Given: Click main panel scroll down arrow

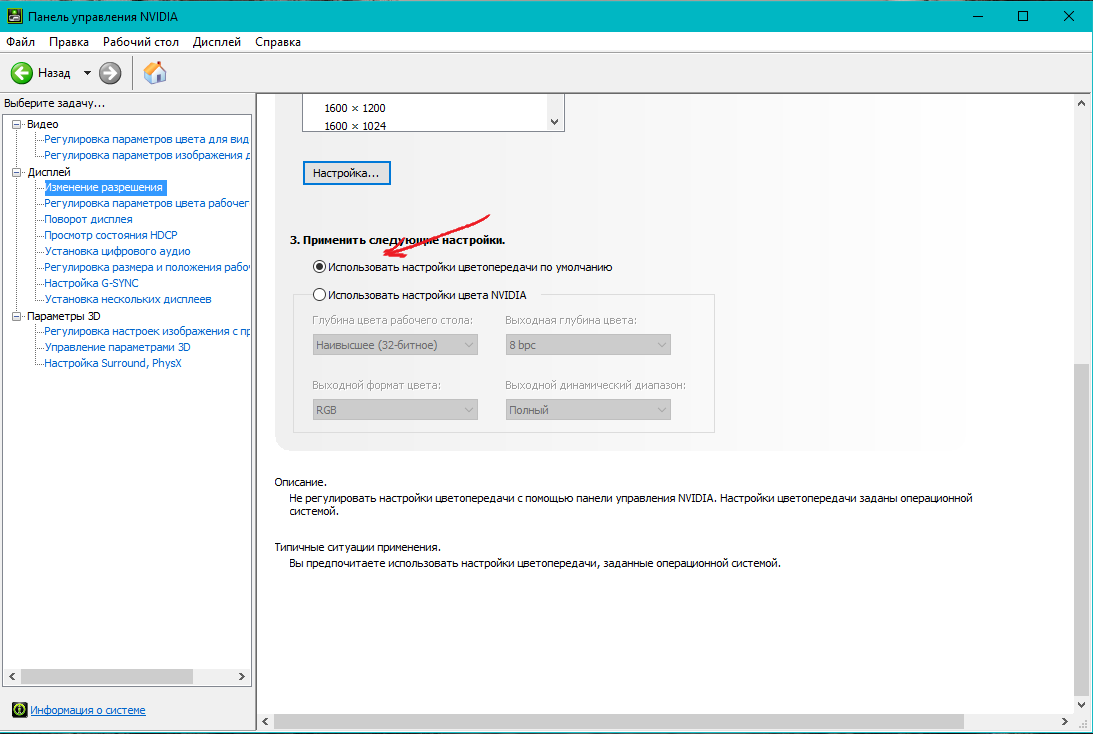Looking at the screenshot, I should [1081, 705].
